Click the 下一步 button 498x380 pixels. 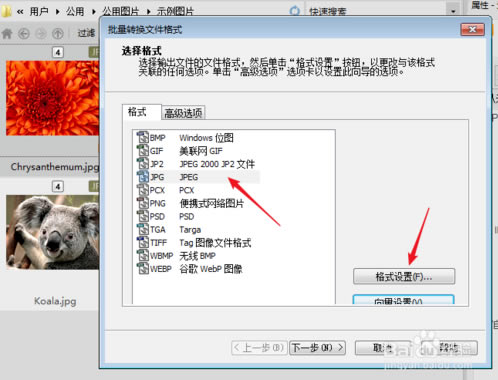click(x=317, y=348)
